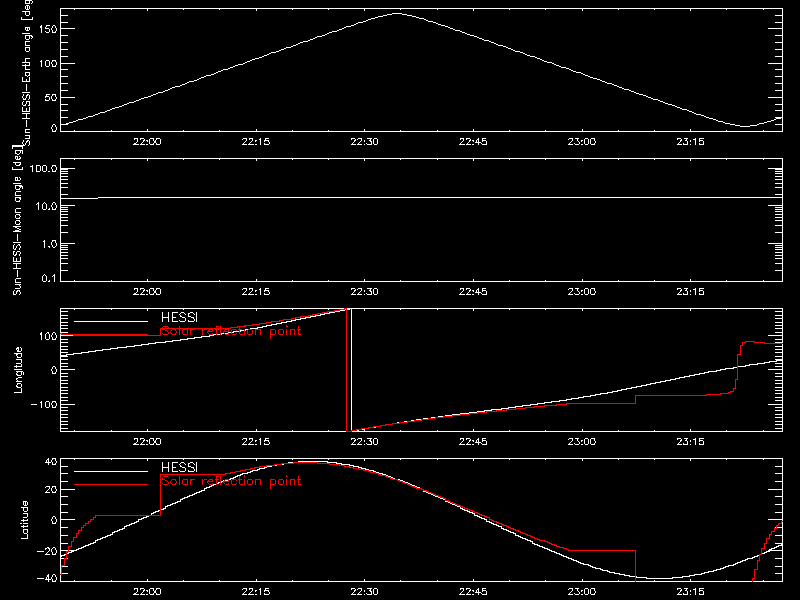
Task: Click the 20 tick on Latitude axis
Action: [51, 490]
